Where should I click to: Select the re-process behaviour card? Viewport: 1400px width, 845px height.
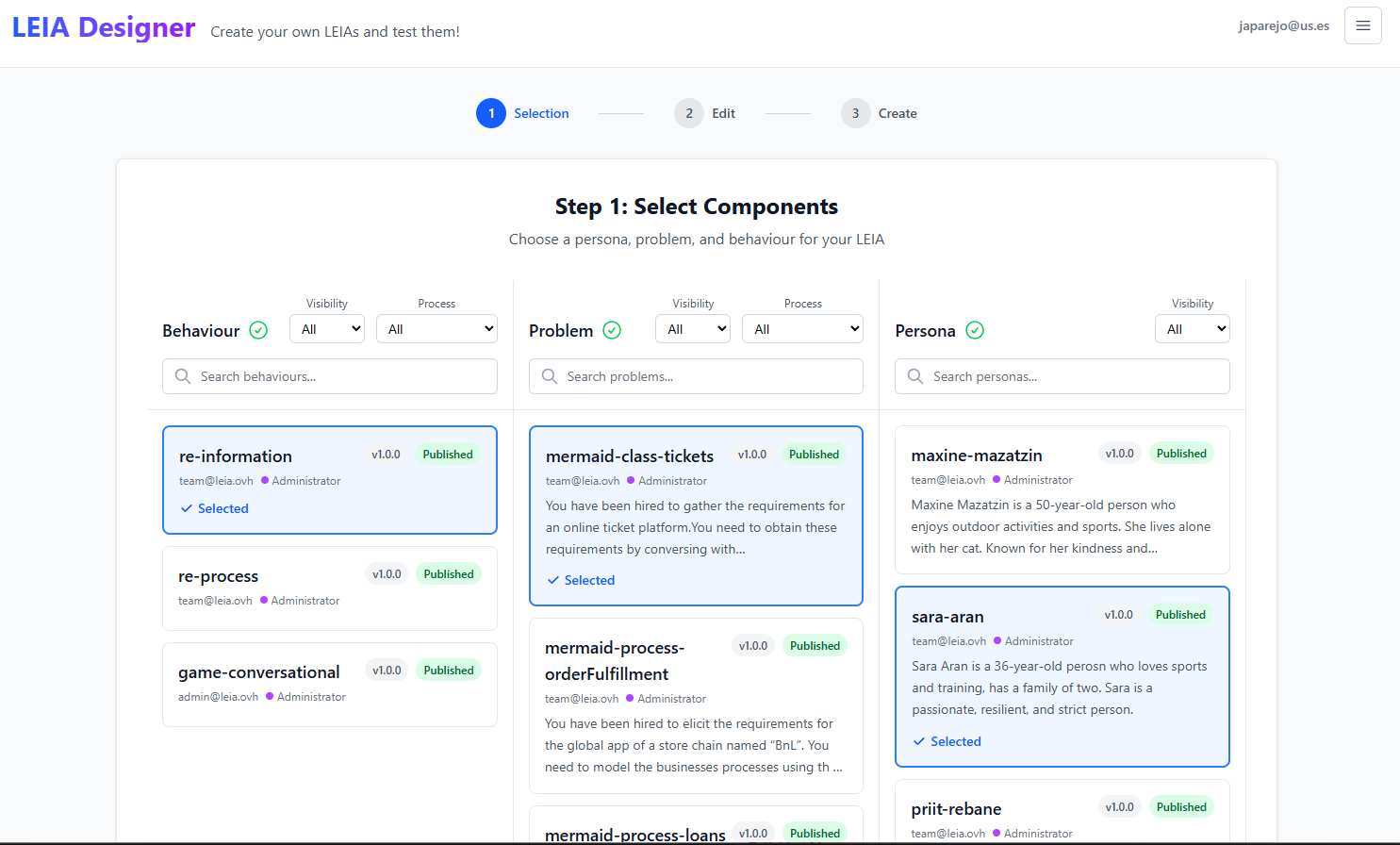pos(329,587)
